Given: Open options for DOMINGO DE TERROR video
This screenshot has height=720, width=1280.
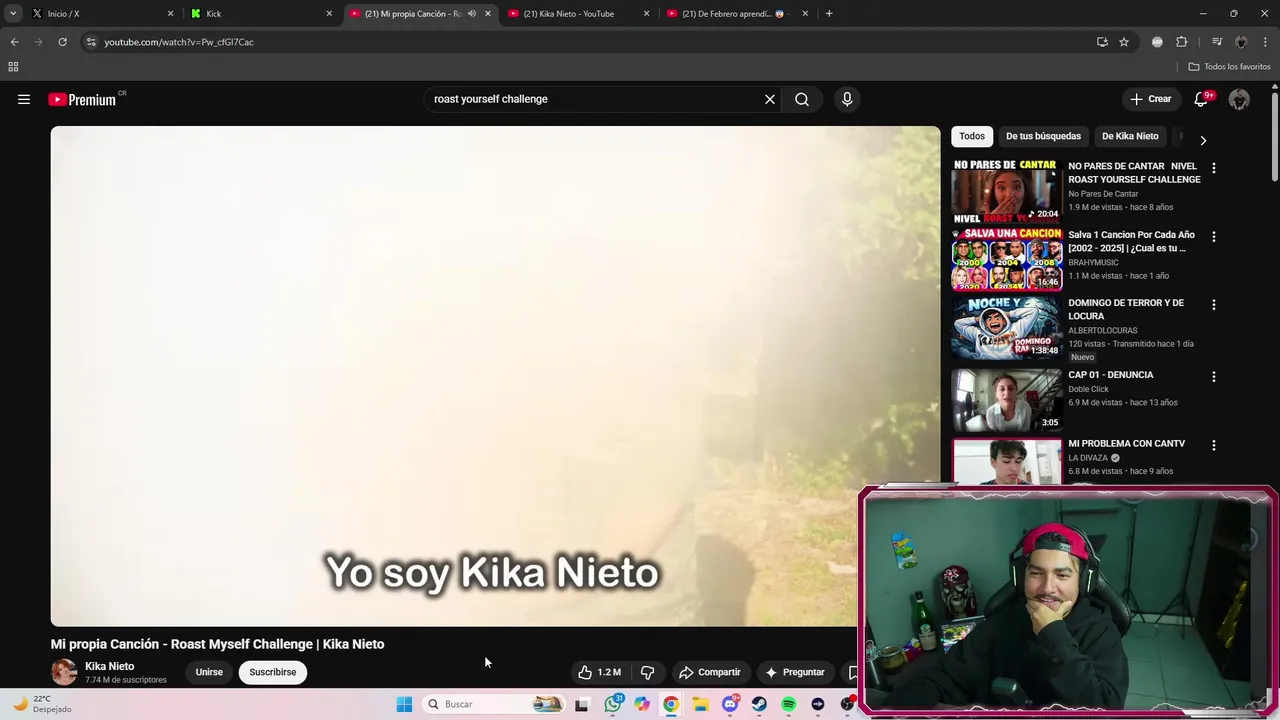Looking at the screenshot, I should tap(1214, 305).
